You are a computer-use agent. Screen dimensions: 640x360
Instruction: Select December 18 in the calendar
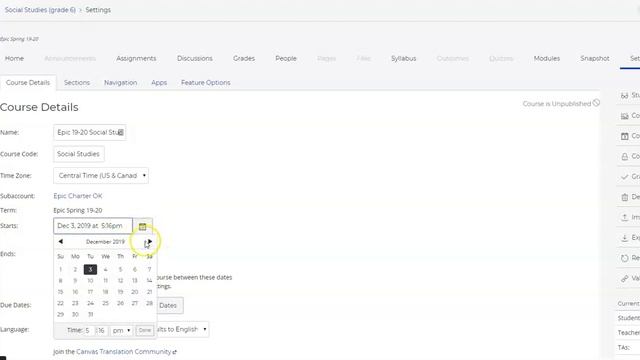pyautogui.click(x=105, y=292)
